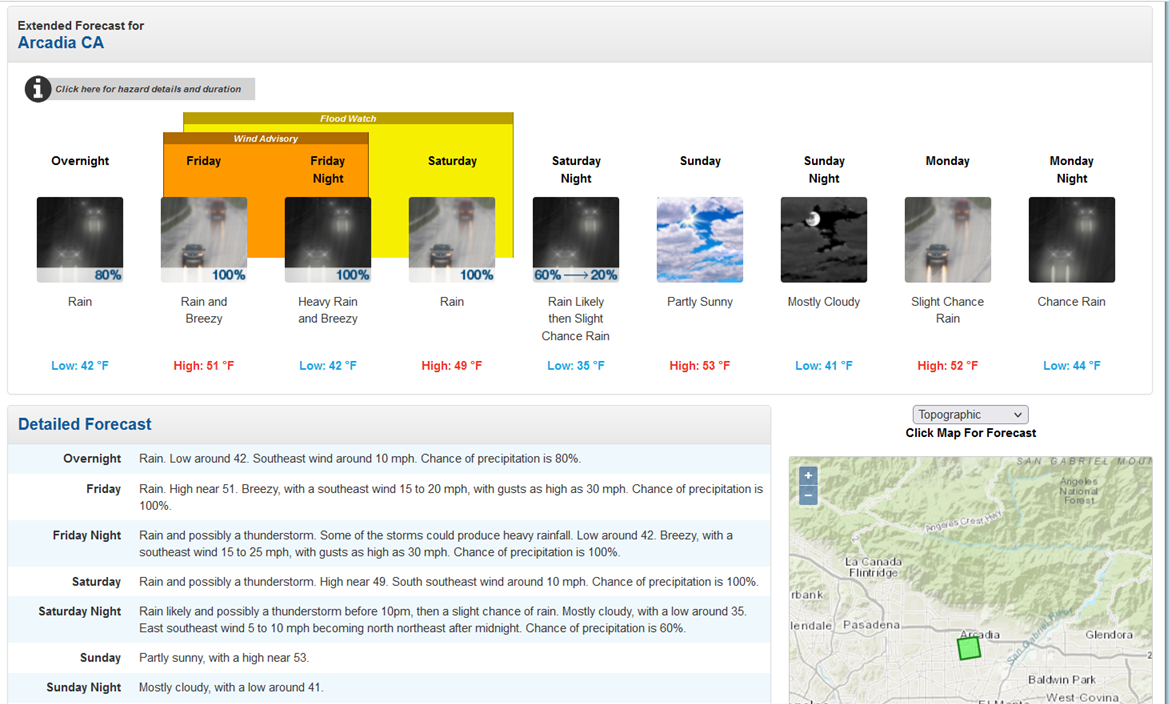The image size is (1169, 704).
Task: Zoom out on the map
Action: tap(809, 495)
